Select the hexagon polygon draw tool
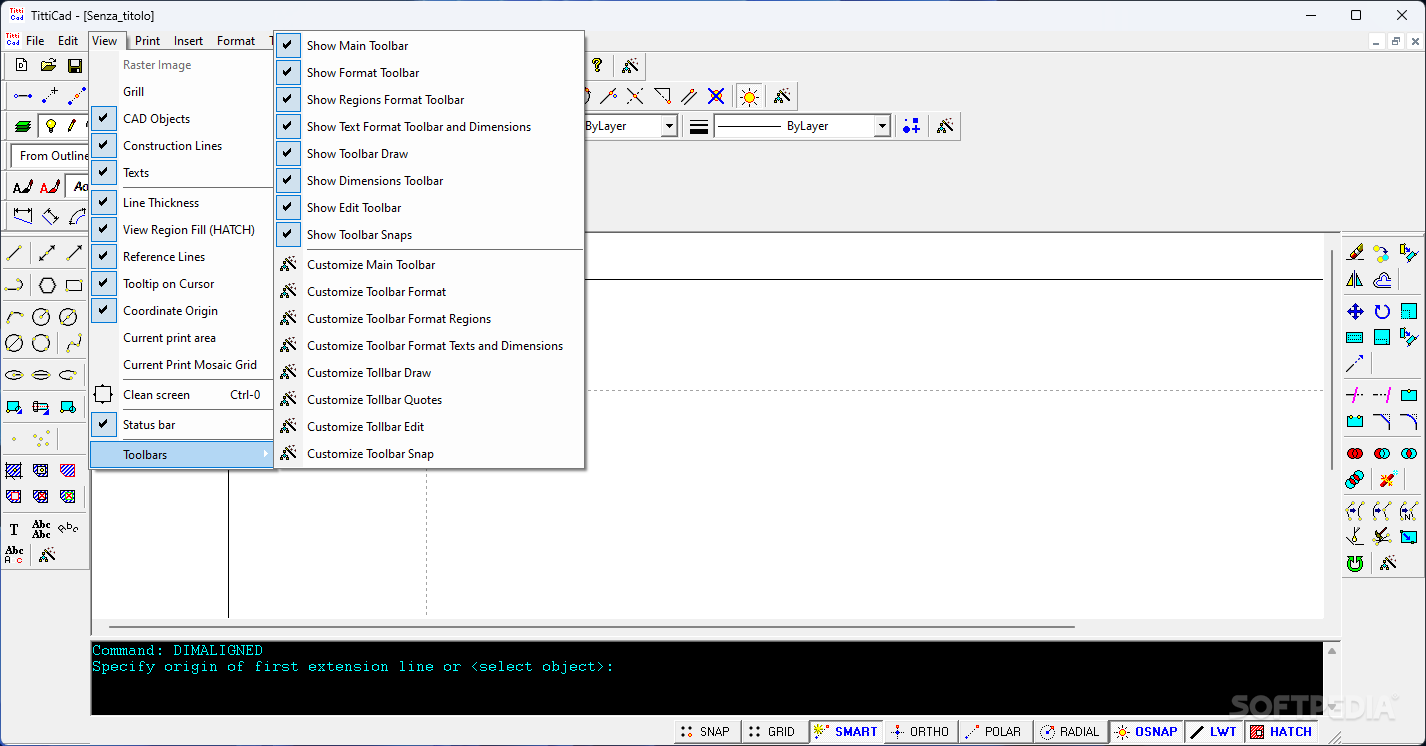This screenshot has width=1426, height=746. tap(47, 285)
